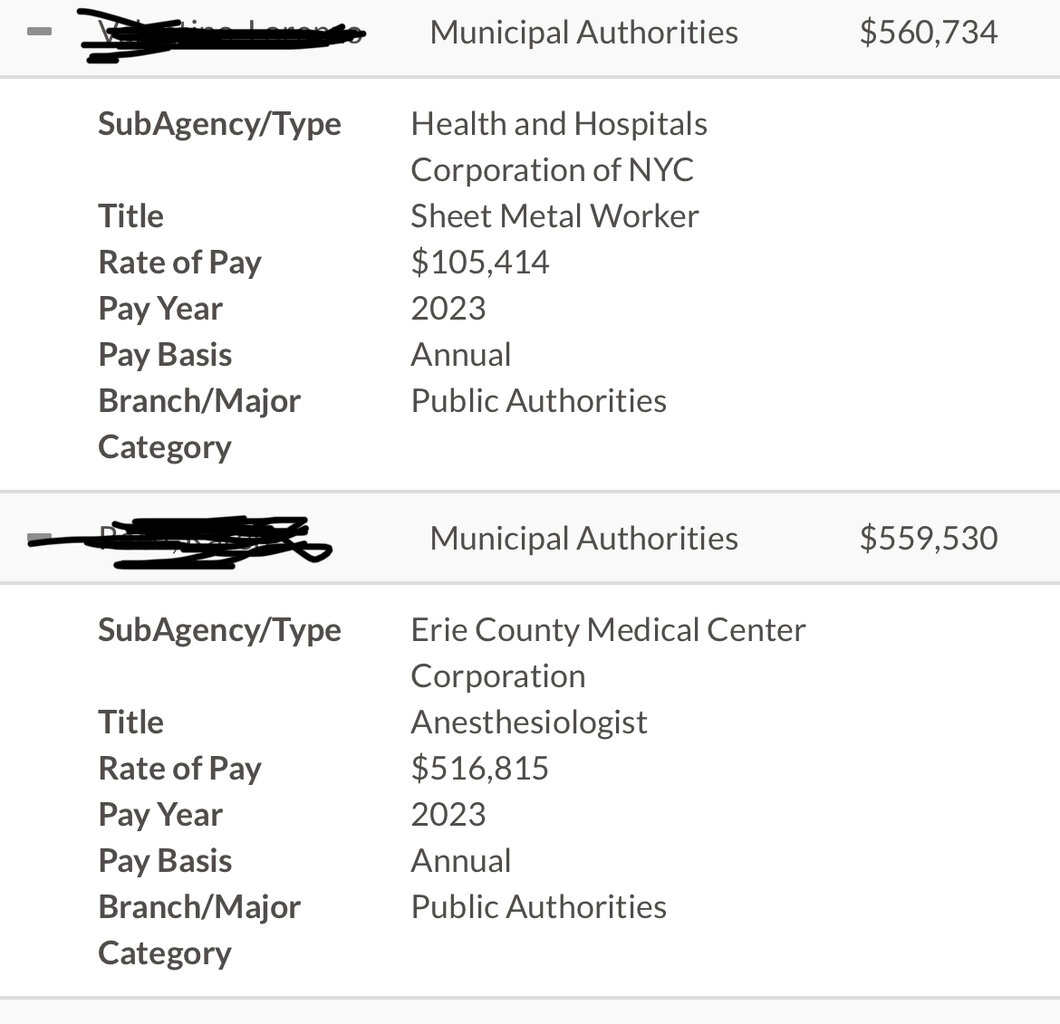Collapse the $560,734 record using minus icon

coord(39,32)
